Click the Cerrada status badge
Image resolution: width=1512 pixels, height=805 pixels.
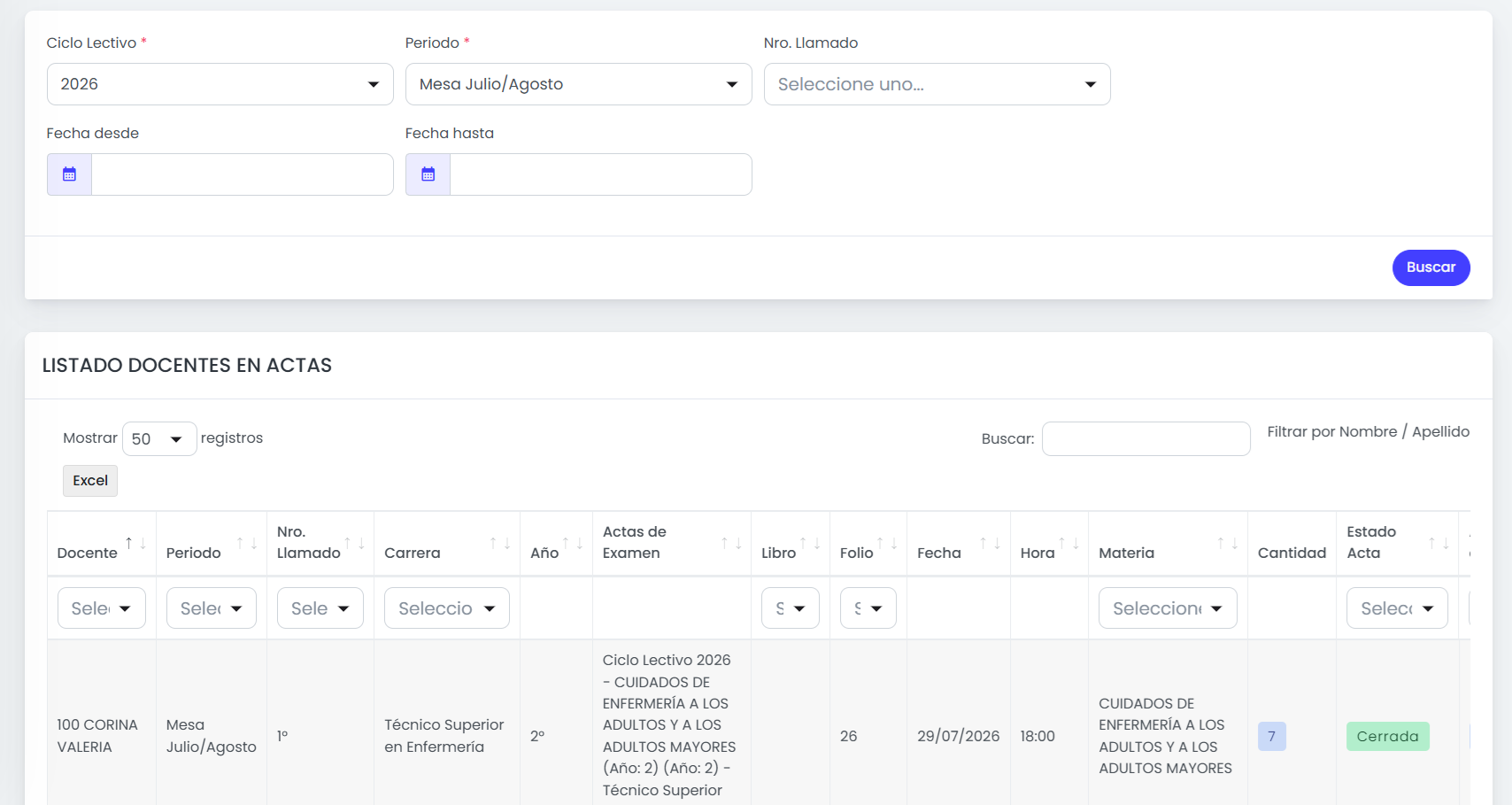[x=1388, y=736]
